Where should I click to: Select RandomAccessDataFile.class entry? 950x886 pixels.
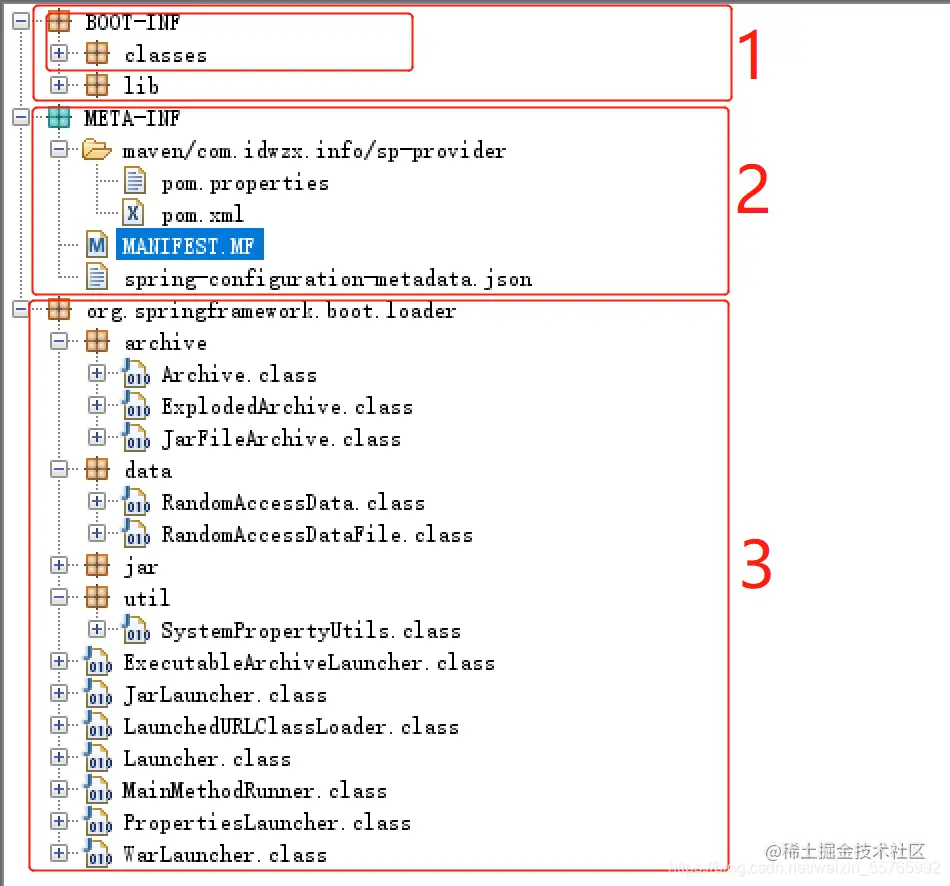coord(317,534)
